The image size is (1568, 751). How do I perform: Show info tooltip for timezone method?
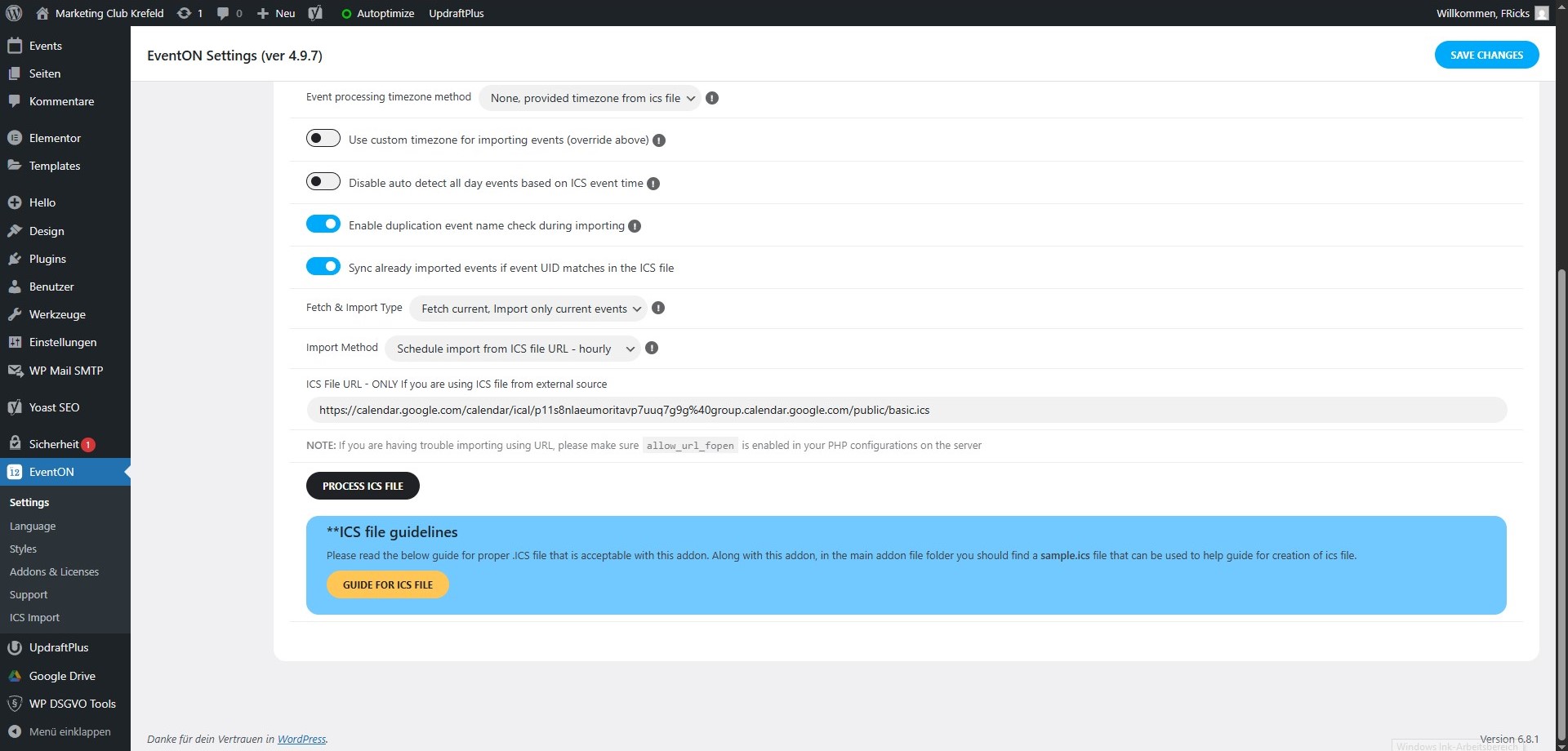(x=712, y=98)
